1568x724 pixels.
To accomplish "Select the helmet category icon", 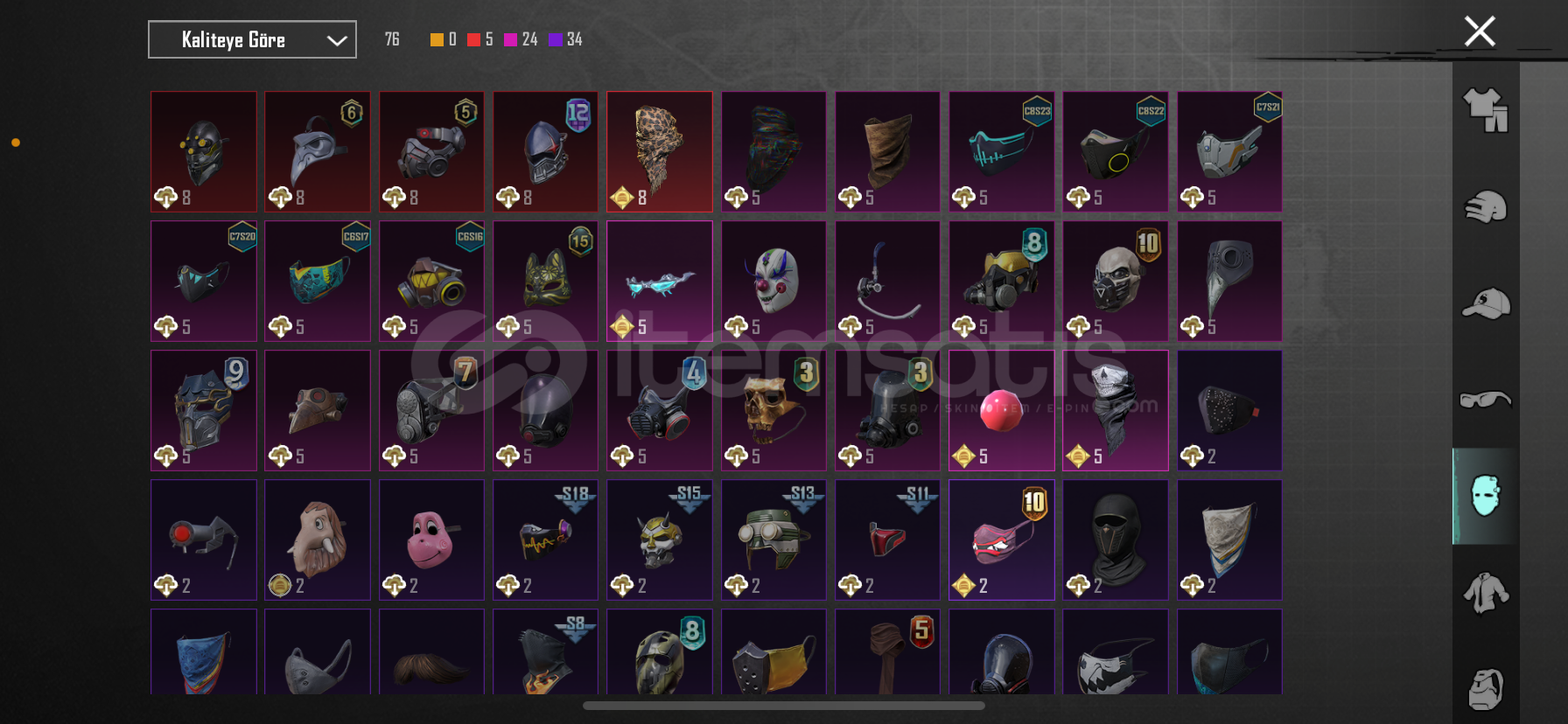I will 1486,207.
